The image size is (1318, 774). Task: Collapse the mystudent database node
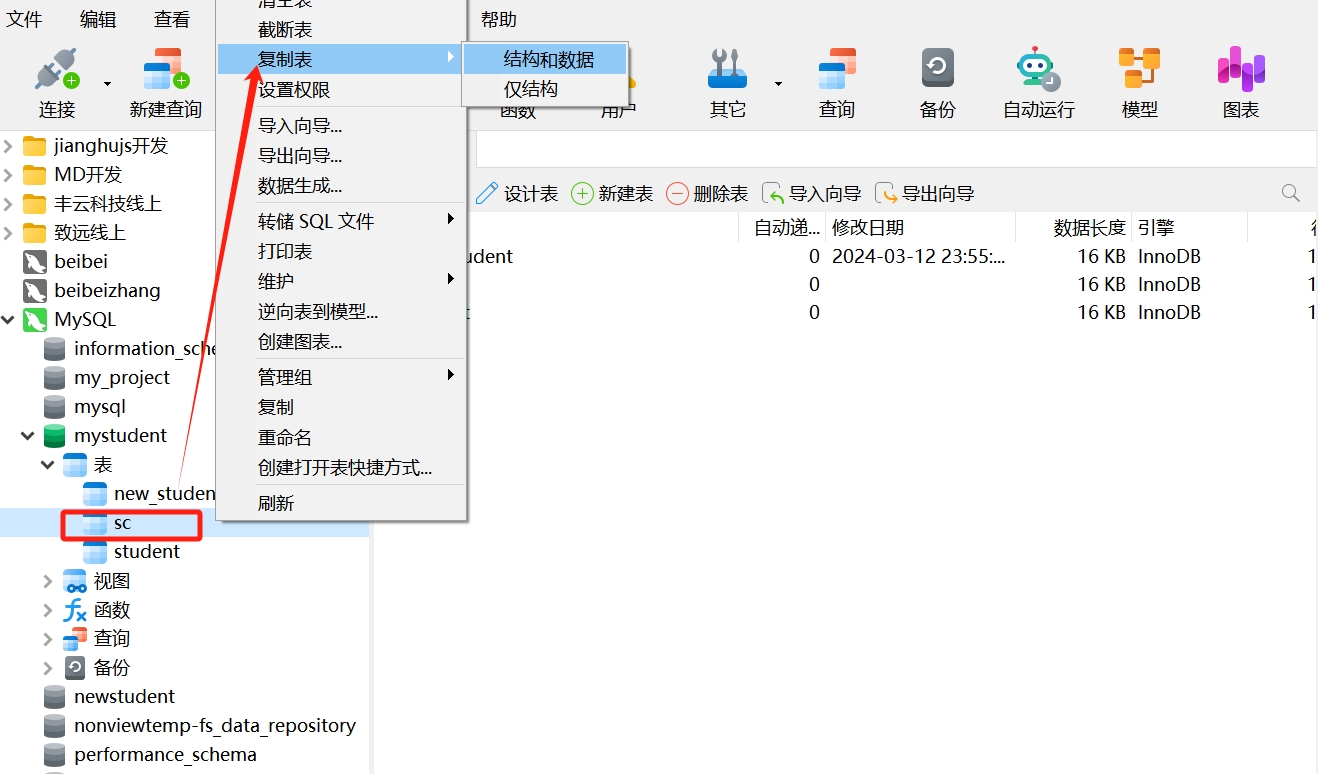point(27,436)
